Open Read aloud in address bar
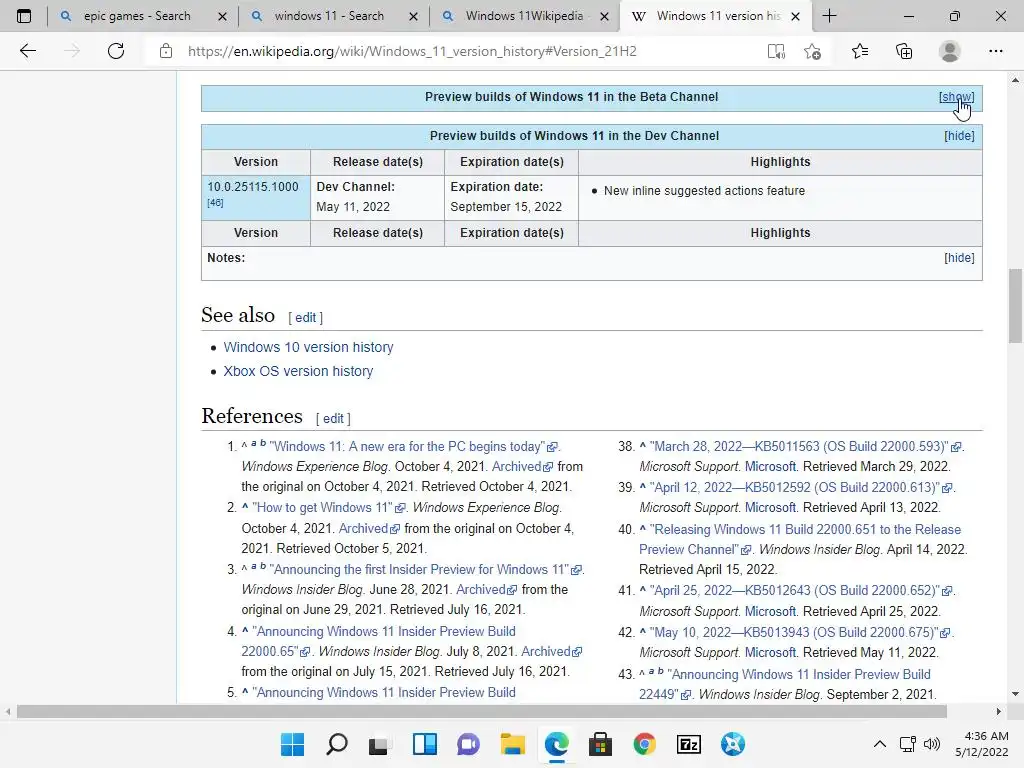 [x=776, y=51]
